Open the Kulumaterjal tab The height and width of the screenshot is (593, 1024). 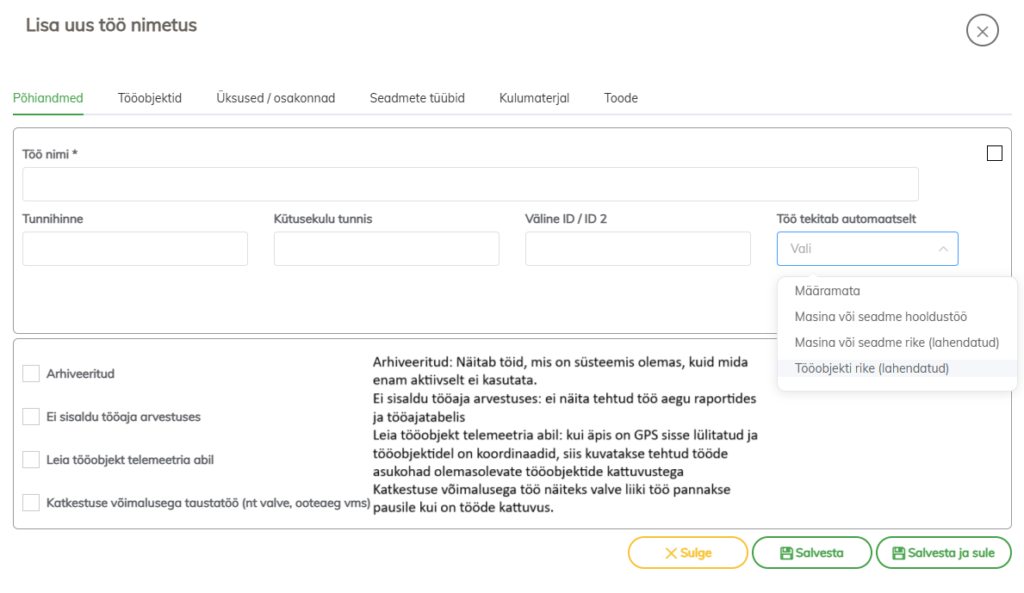[534, 98]
